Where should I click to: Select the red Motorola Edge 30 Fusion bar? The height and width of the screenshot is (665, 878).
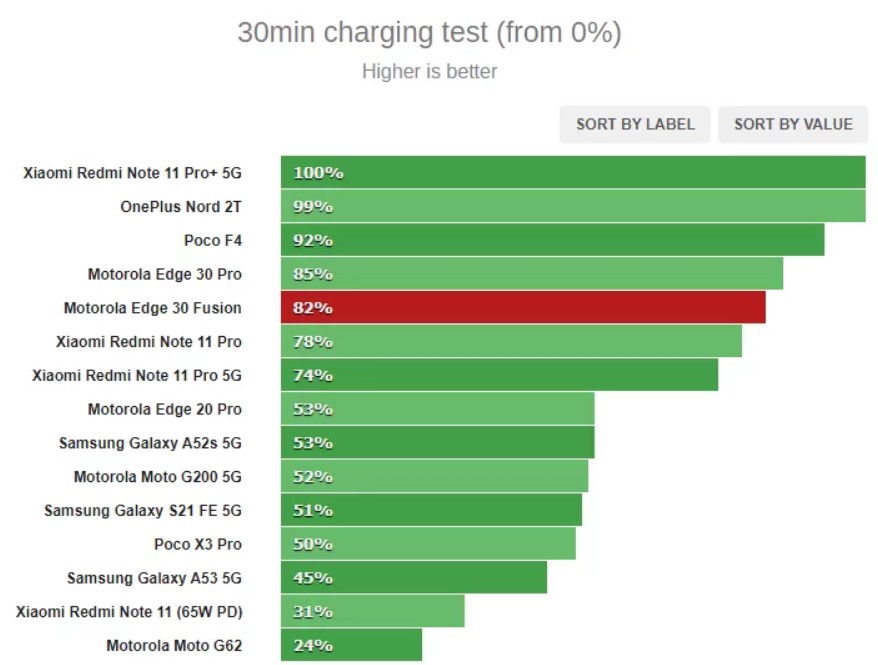(523, 307)
